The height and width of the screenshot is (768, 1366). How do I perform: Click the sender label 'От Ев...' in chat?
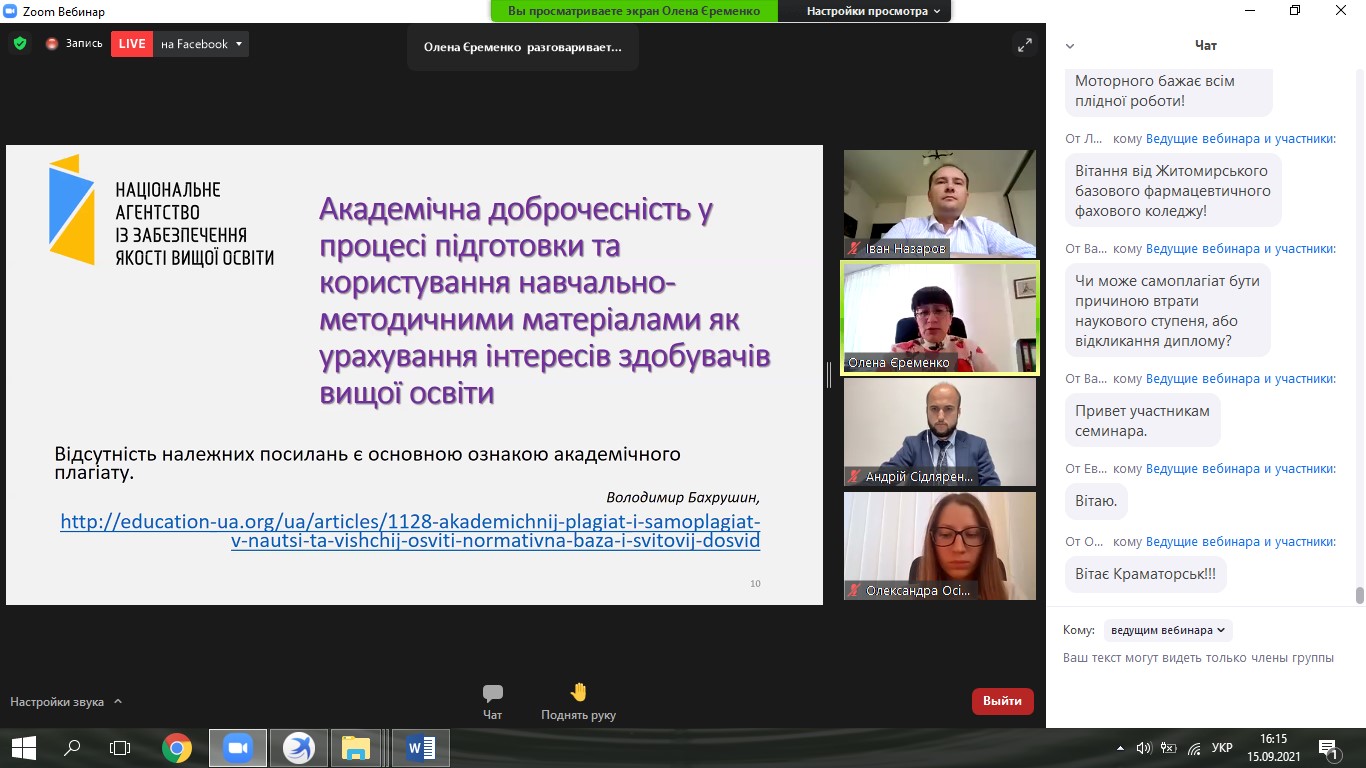1086,469
